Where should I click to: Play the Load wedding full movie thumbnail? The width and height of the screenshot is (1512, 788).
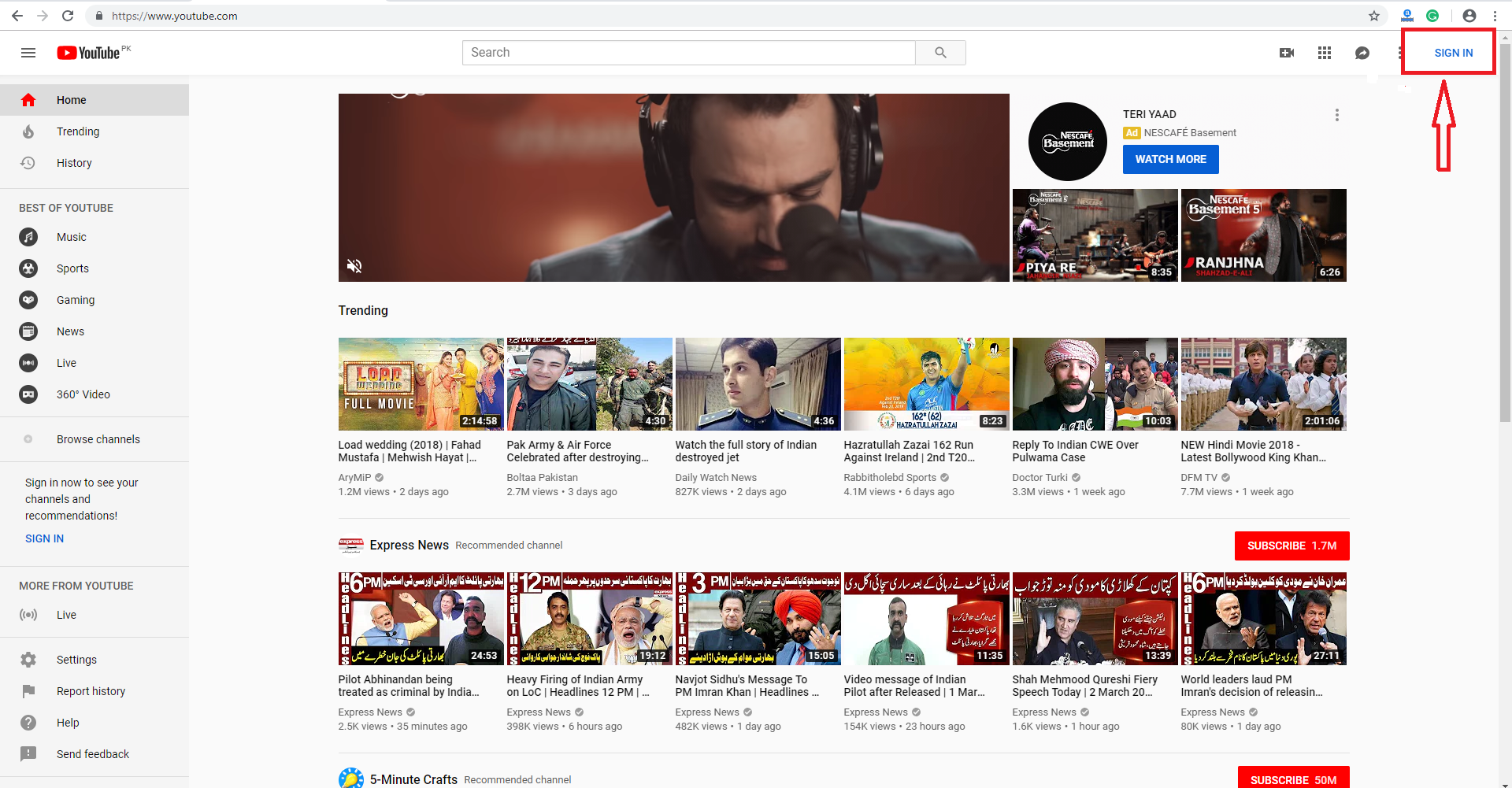click(421, 384)
